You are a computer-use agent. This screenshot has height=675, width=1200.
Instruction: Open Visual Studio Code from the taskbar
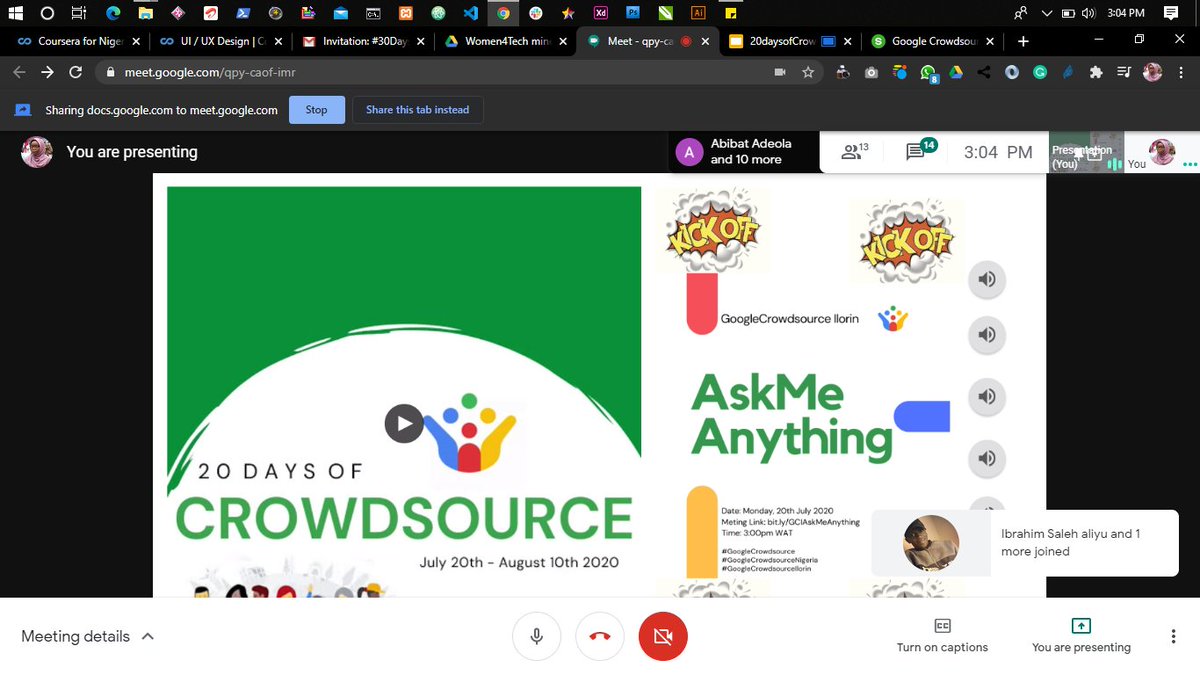[x=470, y=14]
